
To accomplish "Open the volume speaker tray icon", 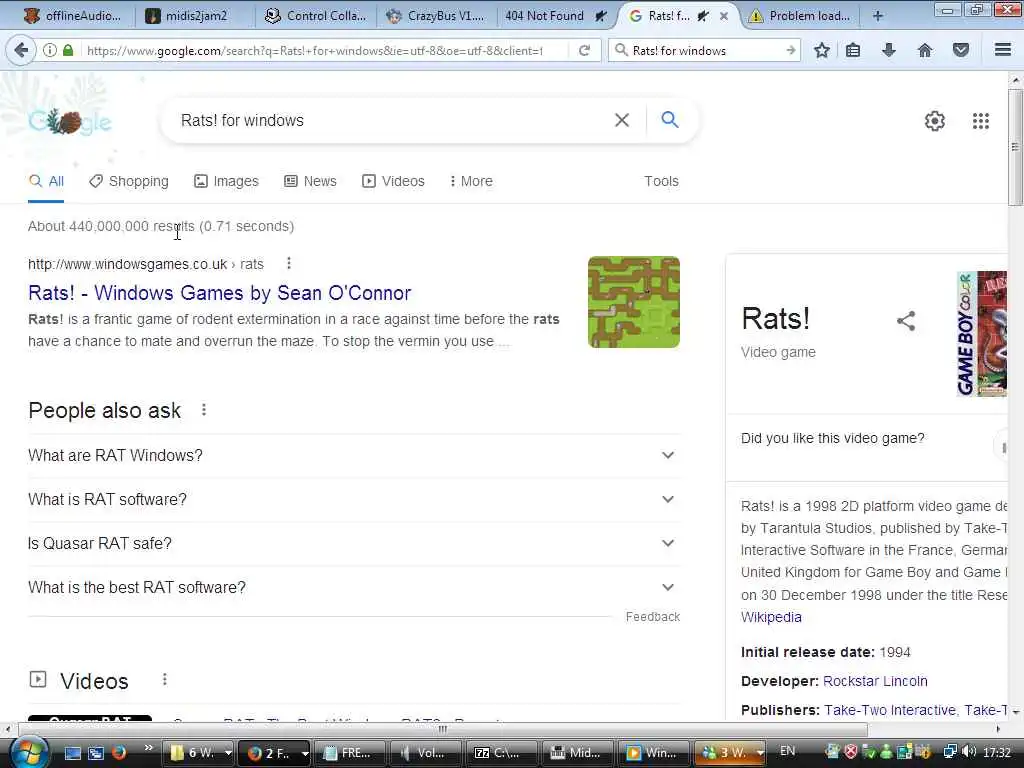I will coord(969,752).
